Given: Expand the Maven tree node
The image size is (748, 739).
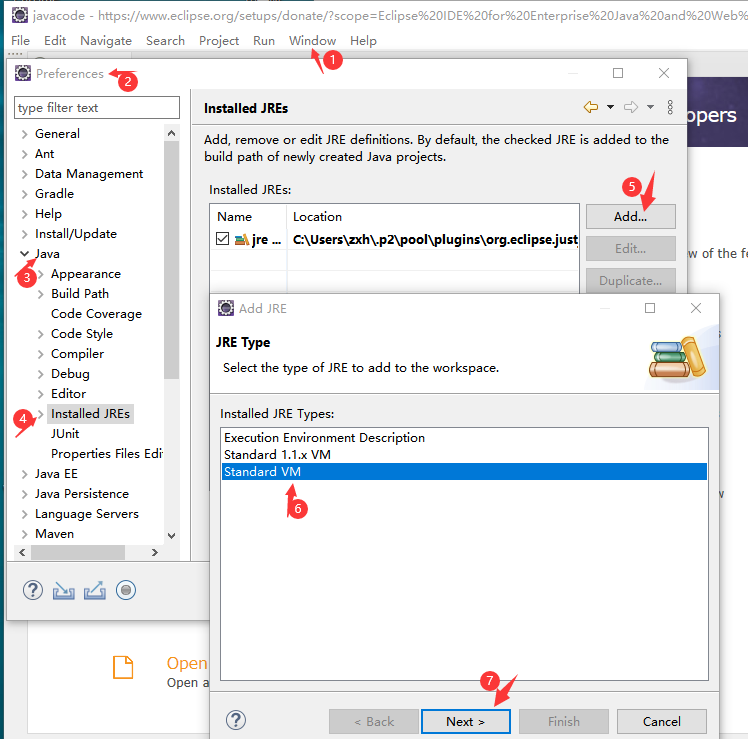Looking at the screenshot, I should 25,534.
